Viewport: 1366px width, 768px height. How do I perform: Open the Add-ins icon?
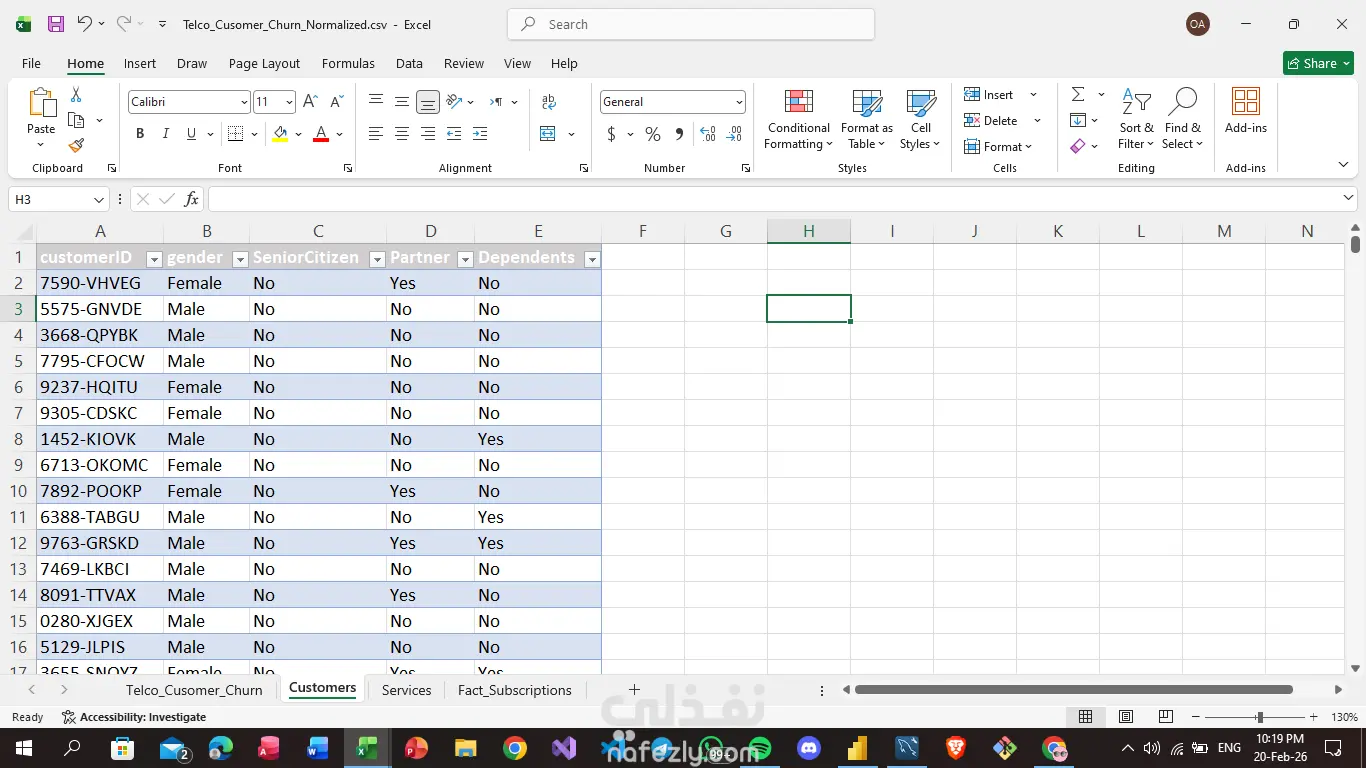(1246, 110)
